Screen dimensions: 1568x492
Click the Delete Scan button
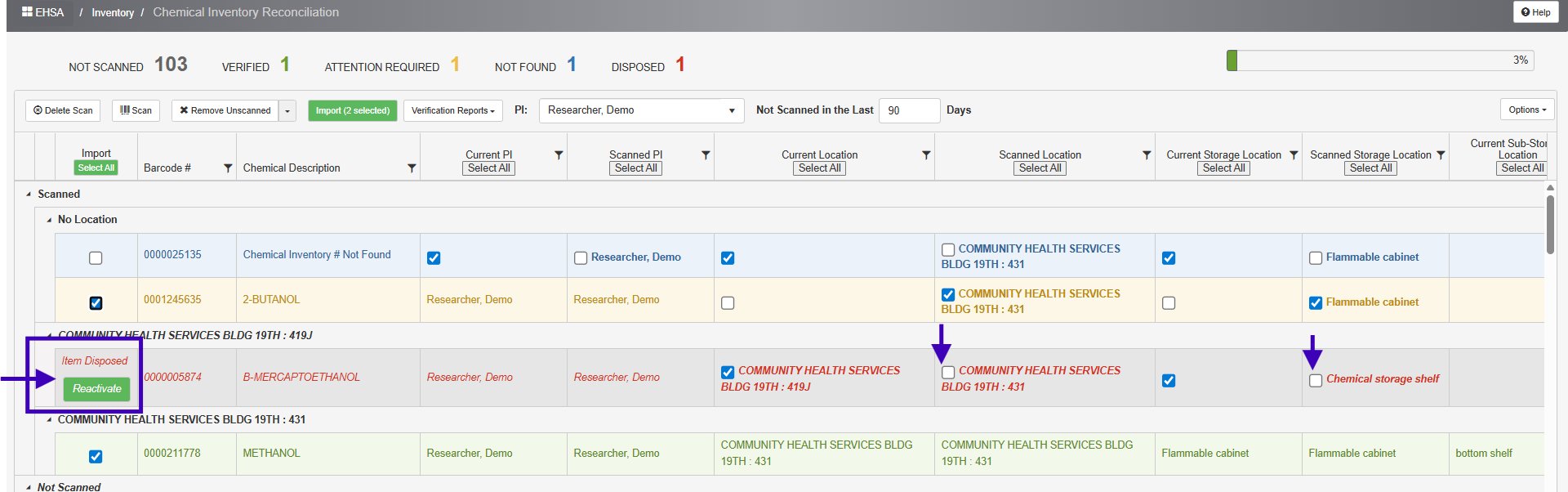point(63,110)
